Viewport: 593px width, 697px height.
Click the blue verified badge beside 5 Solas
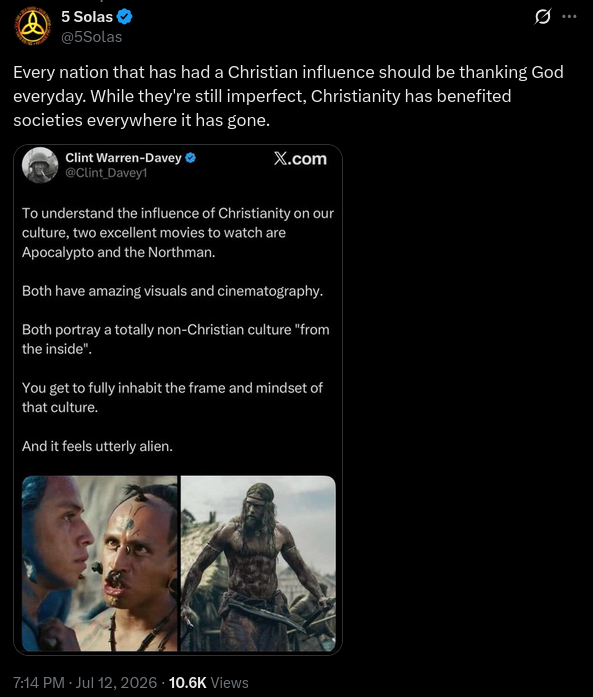(x=124, y=17)
